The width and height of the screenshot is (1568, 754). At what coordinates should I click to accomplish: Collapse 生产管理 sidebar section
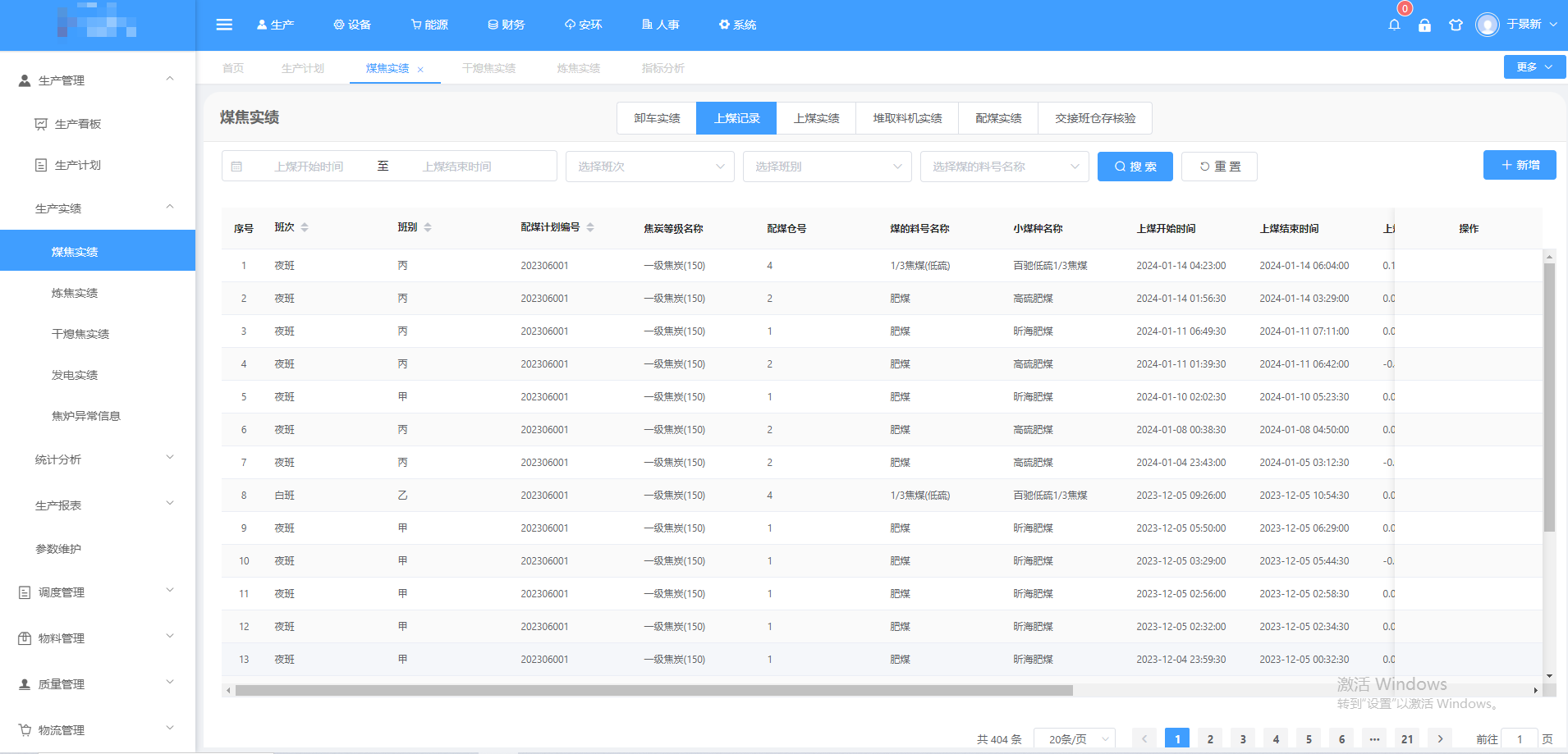click(x=98, y=80)
